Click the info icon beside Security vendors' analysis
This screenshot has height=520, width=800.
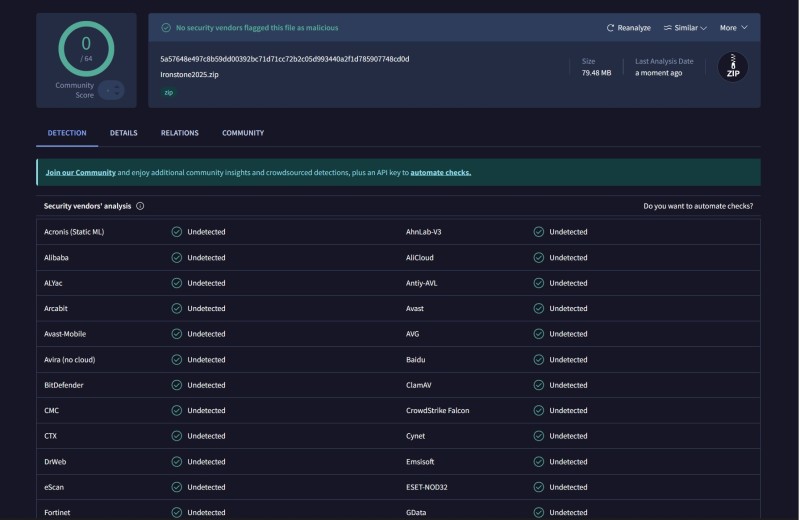(x=140, y=206)
